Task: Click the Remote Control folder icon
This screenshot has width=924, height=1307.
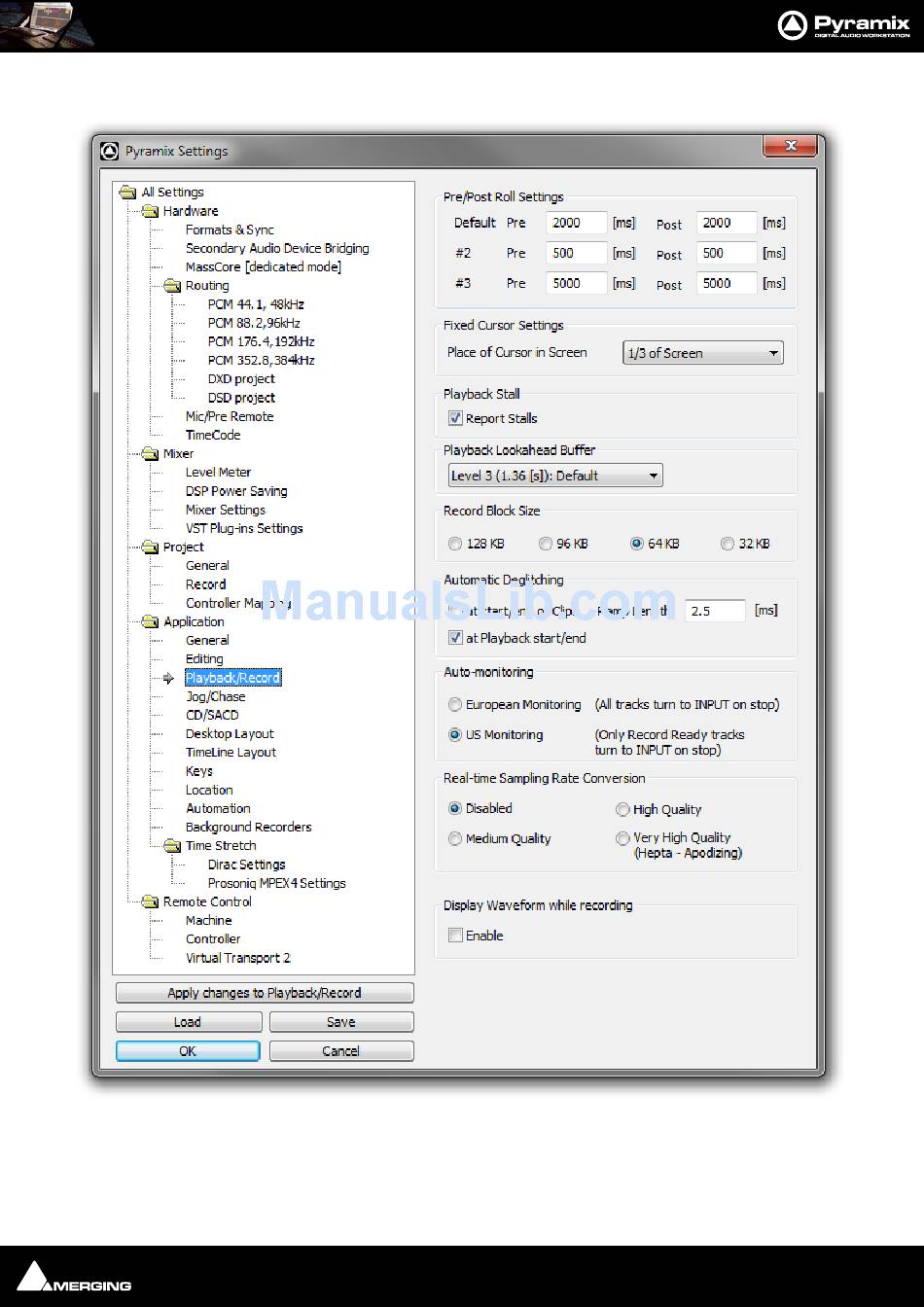Action: point(150,901)
